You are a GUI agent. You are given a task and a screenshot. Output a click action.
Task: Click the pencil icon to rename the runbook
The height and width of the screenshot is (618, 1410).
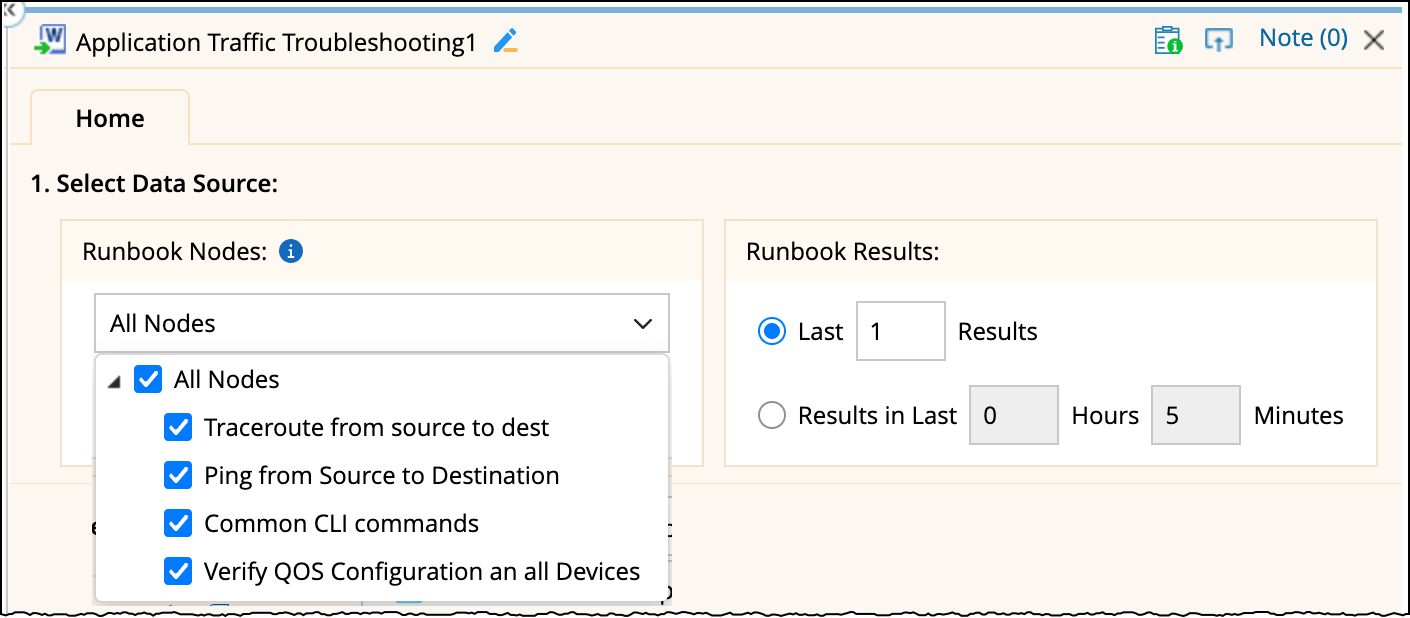click(506, 41)
